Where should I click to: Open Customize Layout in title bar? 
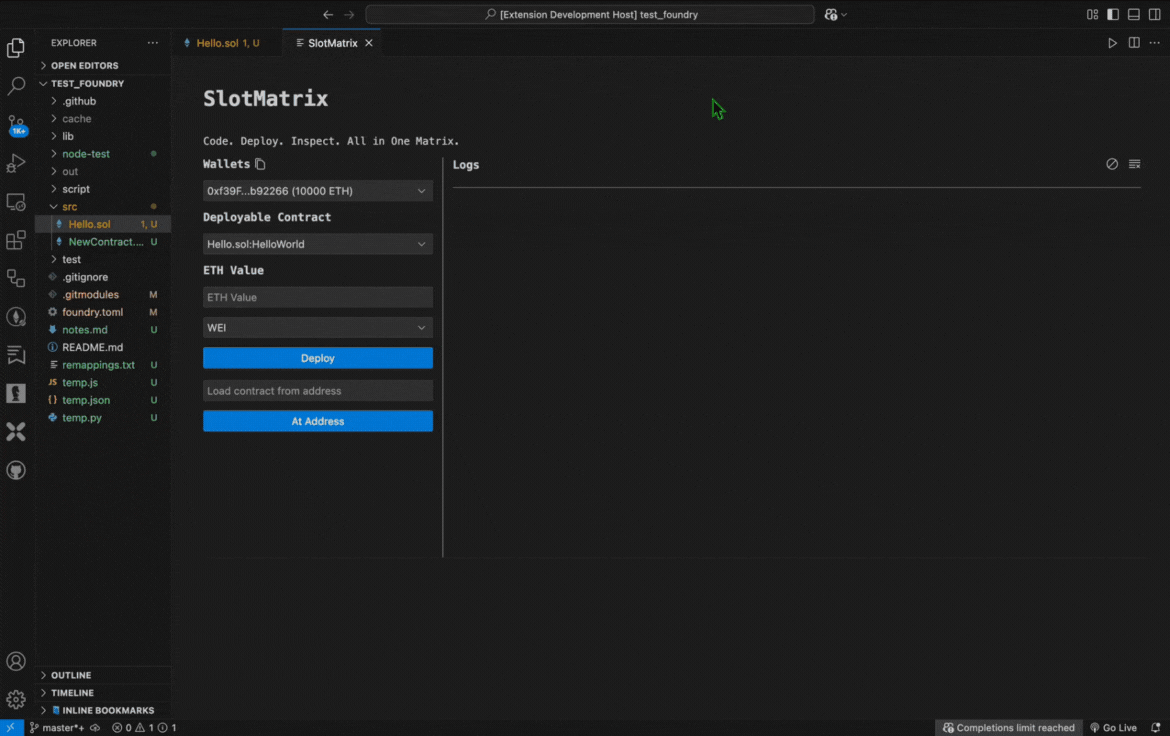[1092, 14]
